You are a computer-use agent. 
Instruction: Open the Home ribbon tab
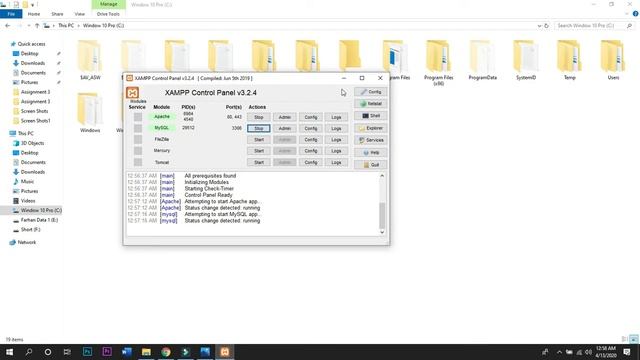click(34, 14)
